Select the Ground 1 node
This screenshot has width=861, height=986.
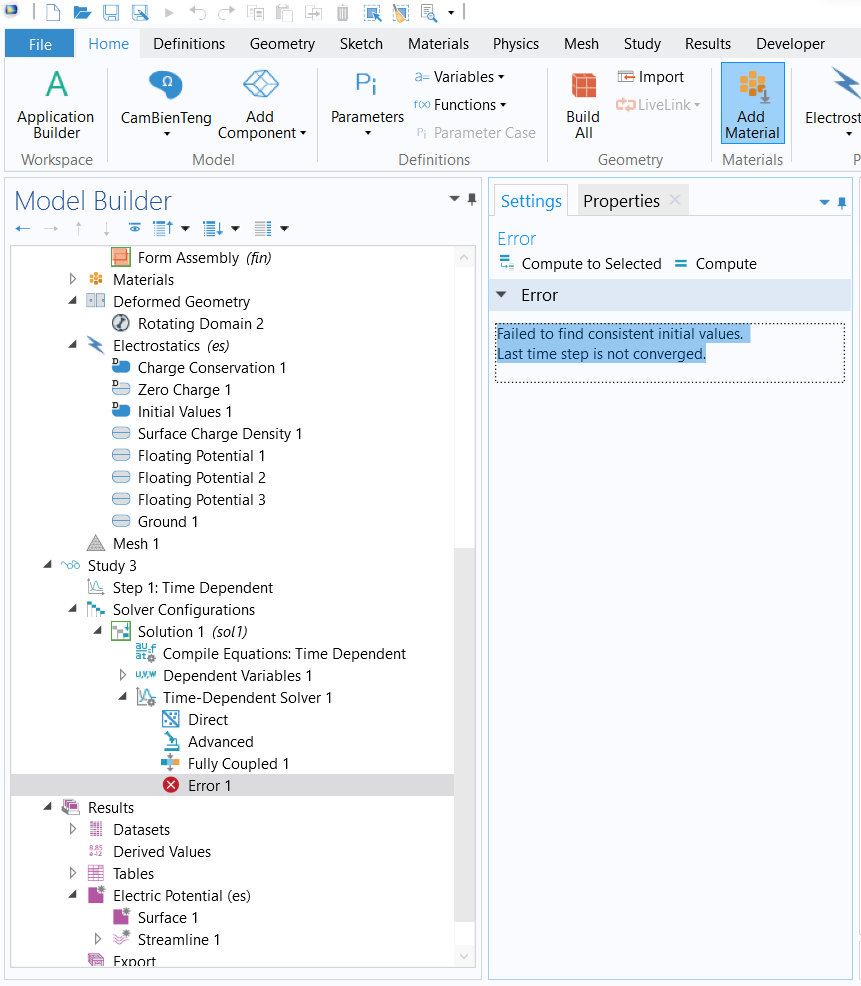point(168,521)
